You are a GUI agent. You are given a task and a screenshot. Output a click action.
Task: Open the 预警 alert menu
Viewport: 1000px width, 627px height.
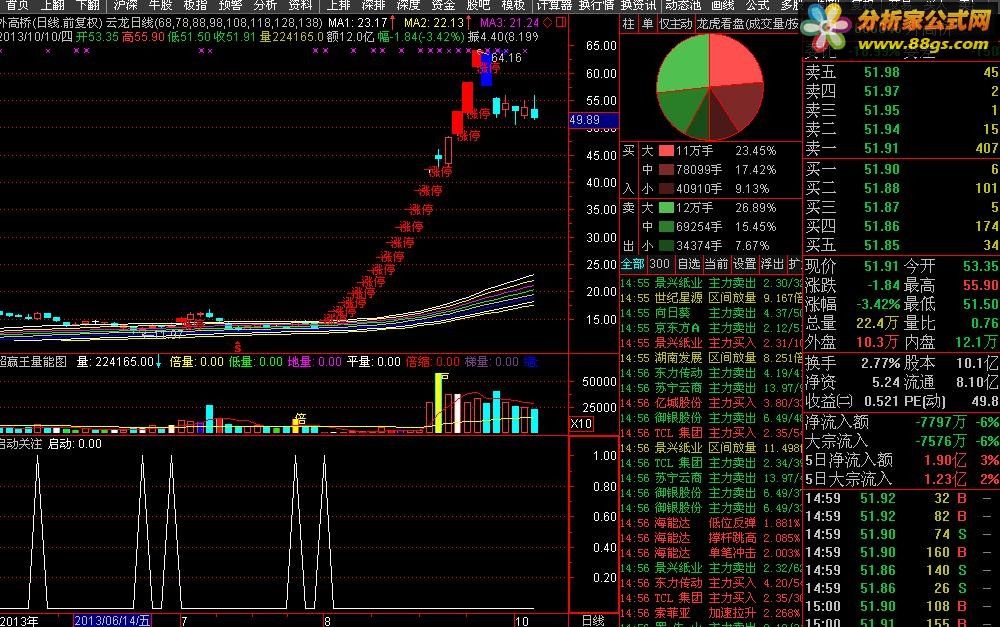tap(230, 5)
